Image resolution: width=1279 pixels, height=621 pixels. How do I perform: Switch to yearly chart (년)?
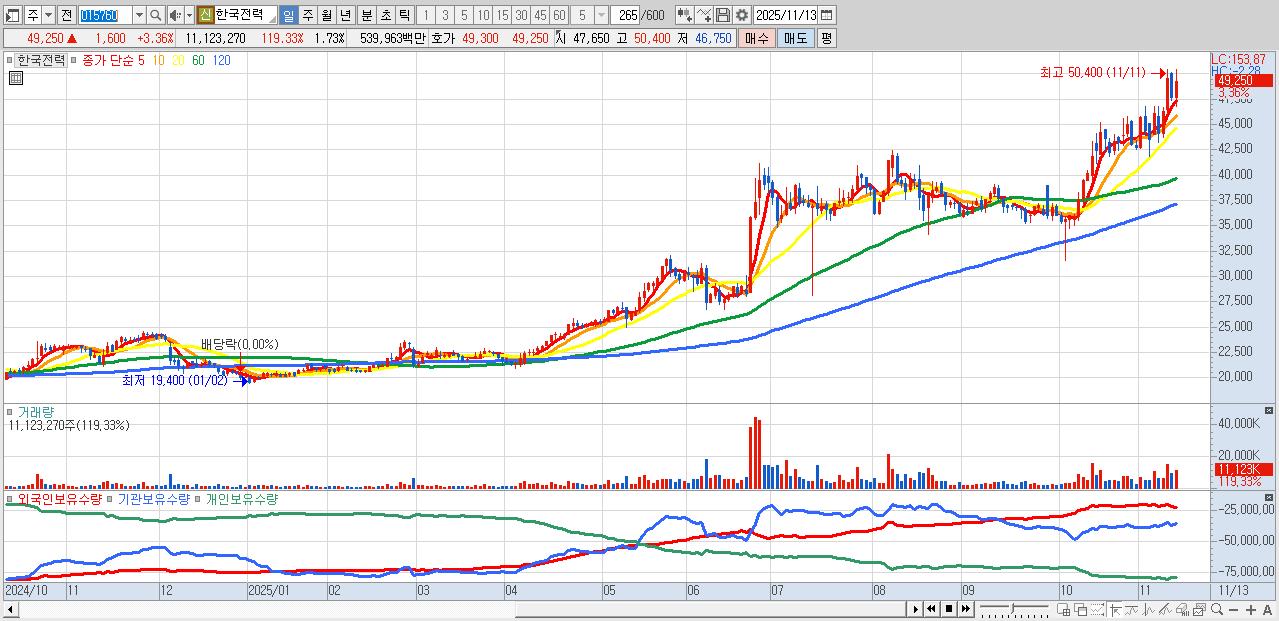click(x=344, y=15)
